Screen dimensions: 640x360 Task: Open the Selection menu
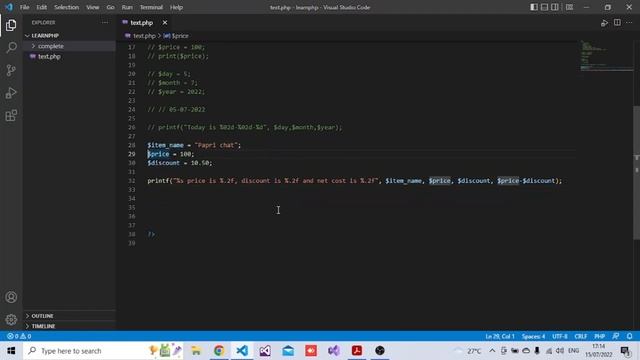click(x=66, y=7)
